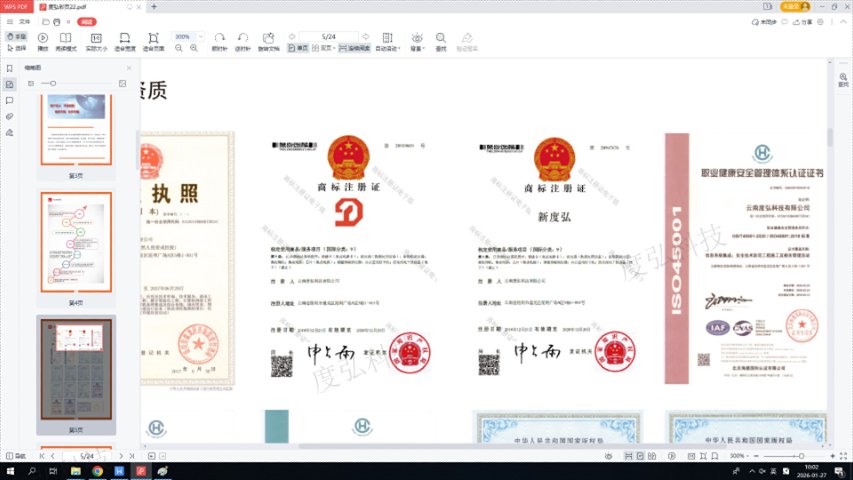
Task: Collapse the ribbon with the chevron
Action: [x=843, y=22]
